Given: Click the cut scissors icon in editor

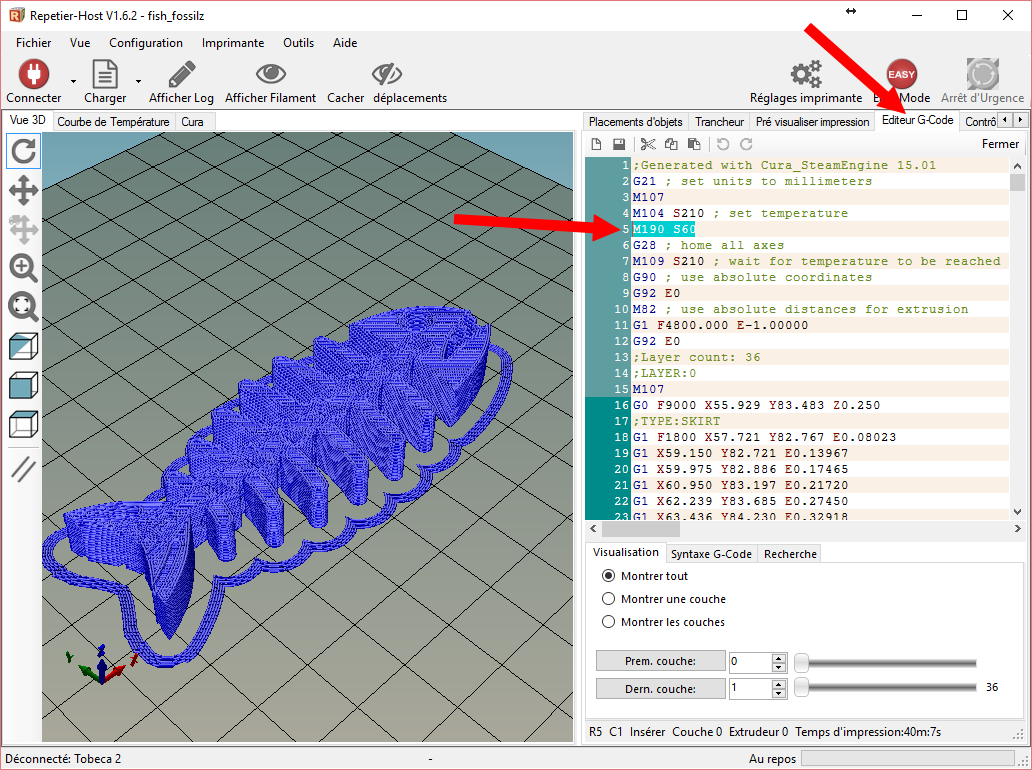Looking at the screenshot, I should [x=648, y=145].
